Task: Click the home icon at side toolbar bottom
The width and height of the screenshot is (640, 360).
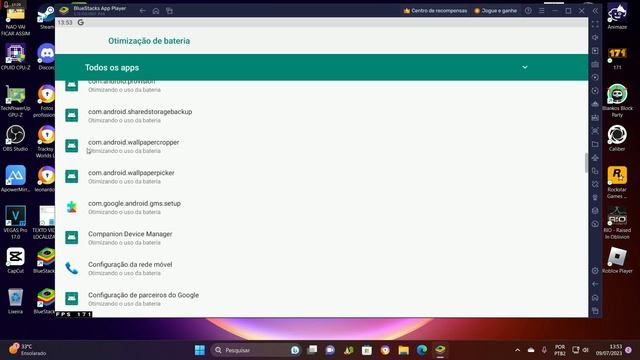Action: coord(595,298)
